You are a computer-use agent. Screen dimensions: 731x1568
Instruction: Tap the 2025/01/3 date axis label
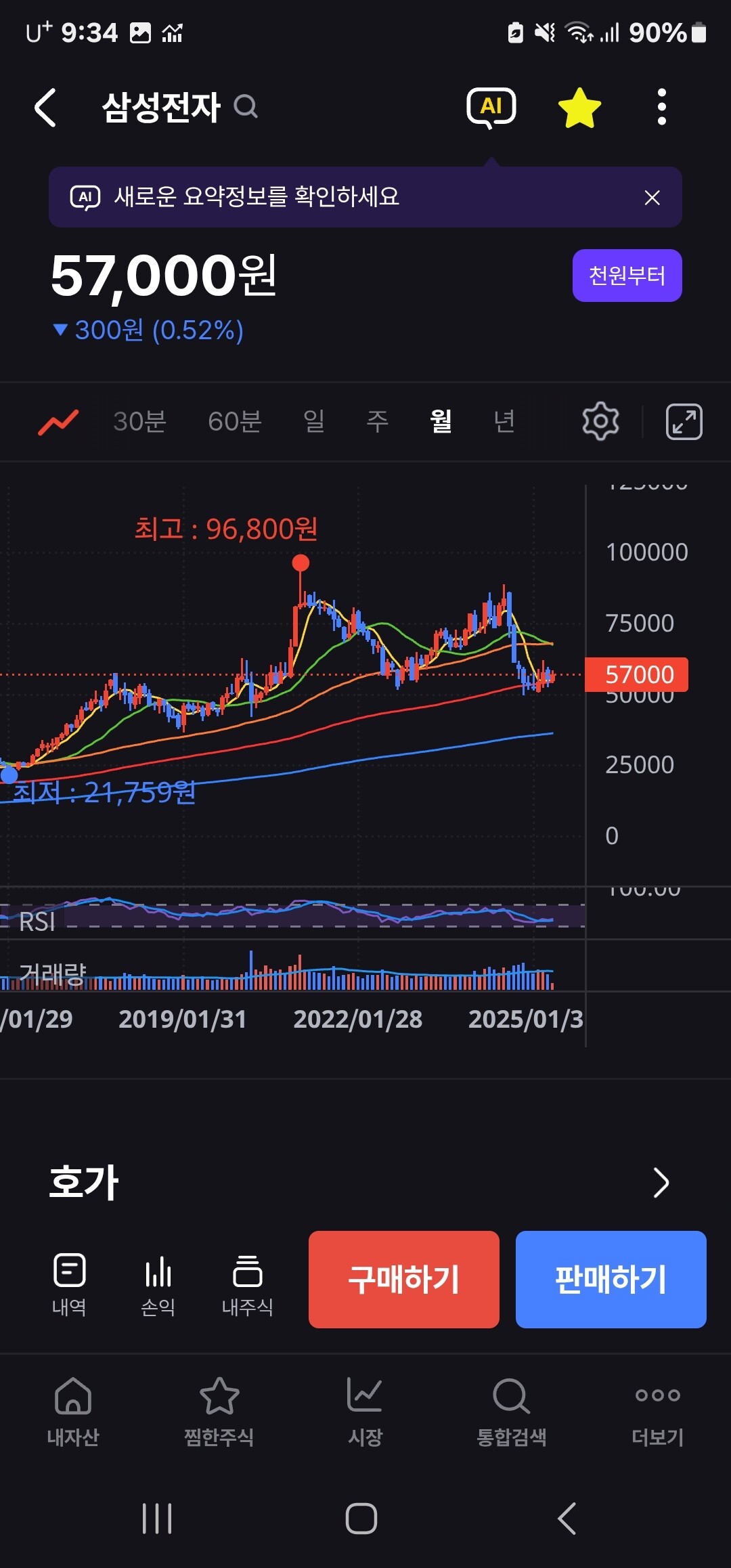pyautogui.click(x=526, y=1019)
